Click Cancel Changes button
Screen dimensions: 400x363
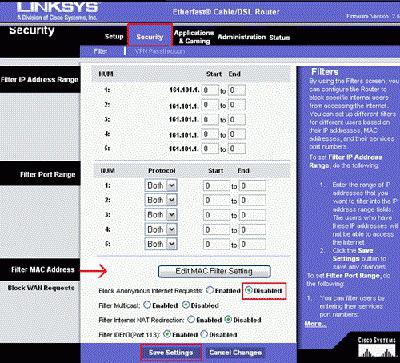(x=235, y=352)
